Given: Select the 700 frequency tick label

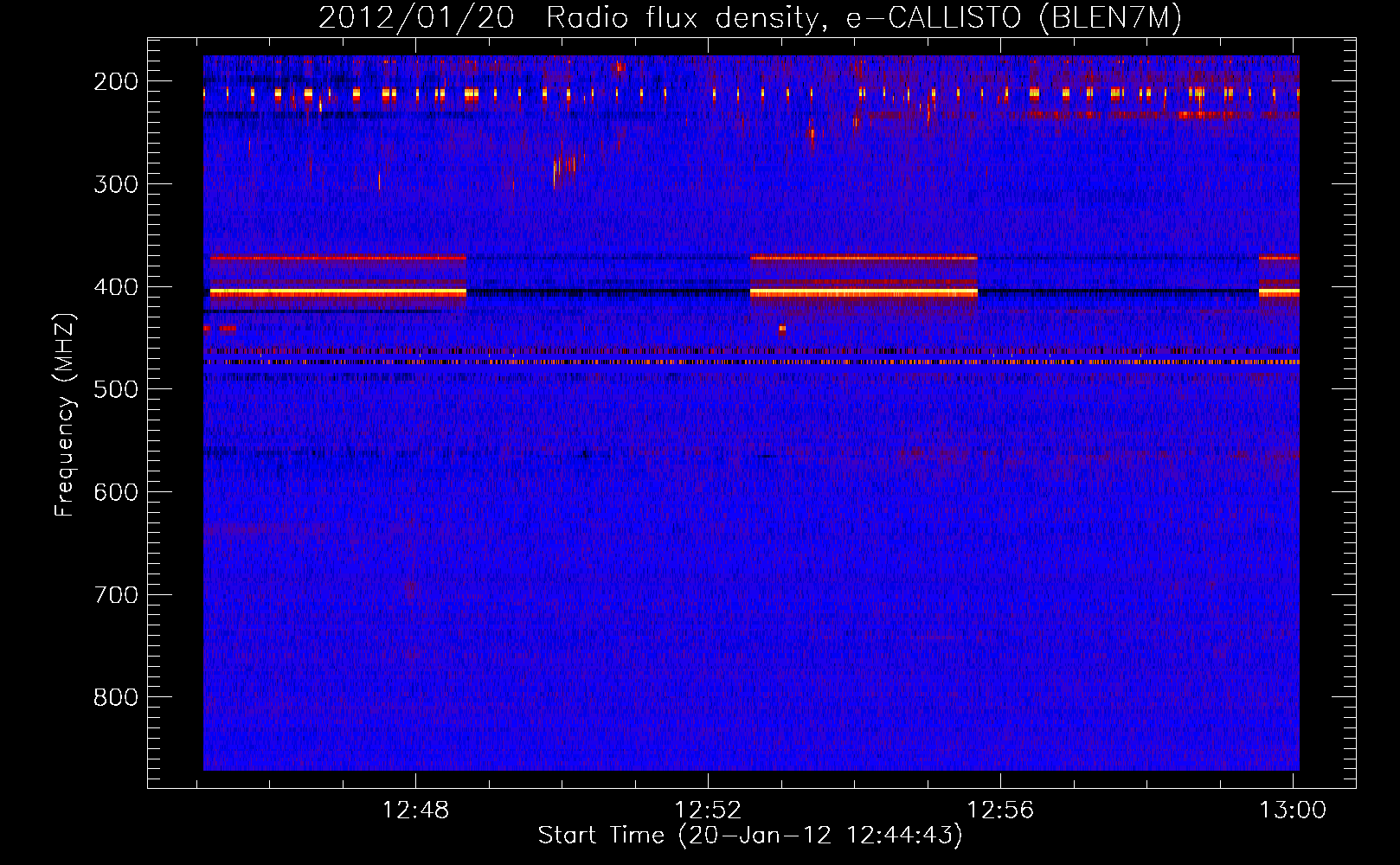Looking at the screenshot, I should click(116, 595).
